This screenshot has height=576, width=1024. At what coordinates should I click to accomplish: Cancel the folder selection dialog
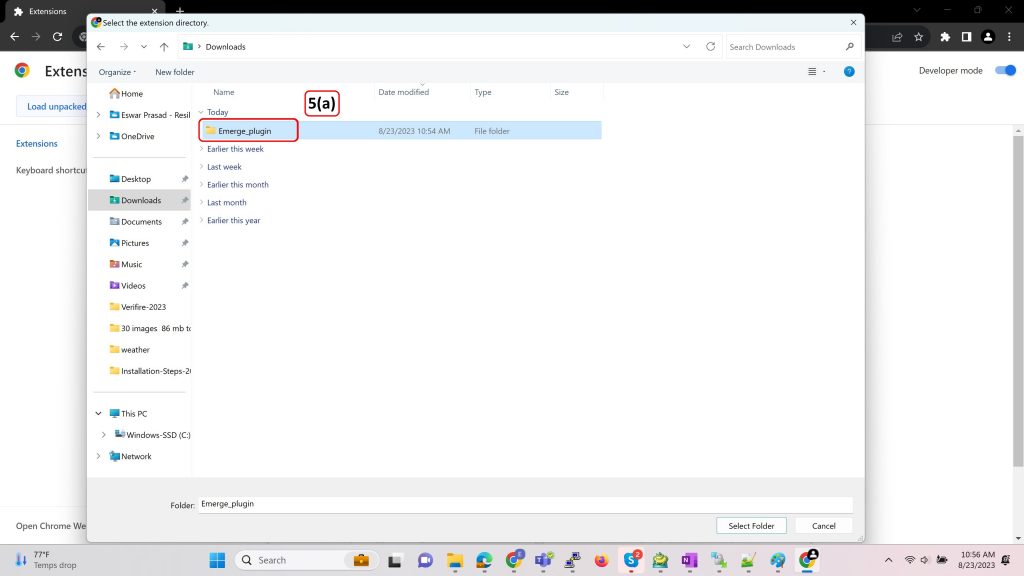[x=824, y=526]
